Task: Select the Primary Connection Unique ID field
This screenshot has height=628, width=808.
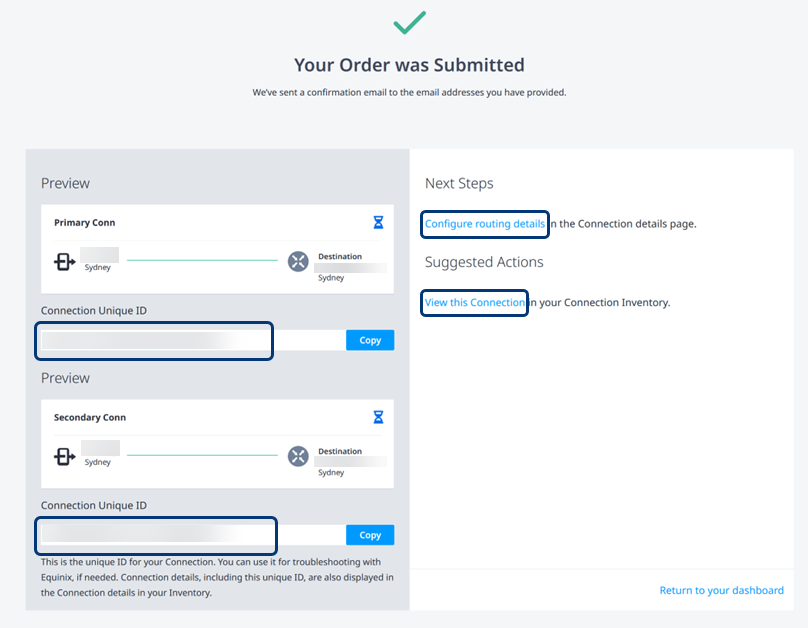Action: (x=193, y=340)
